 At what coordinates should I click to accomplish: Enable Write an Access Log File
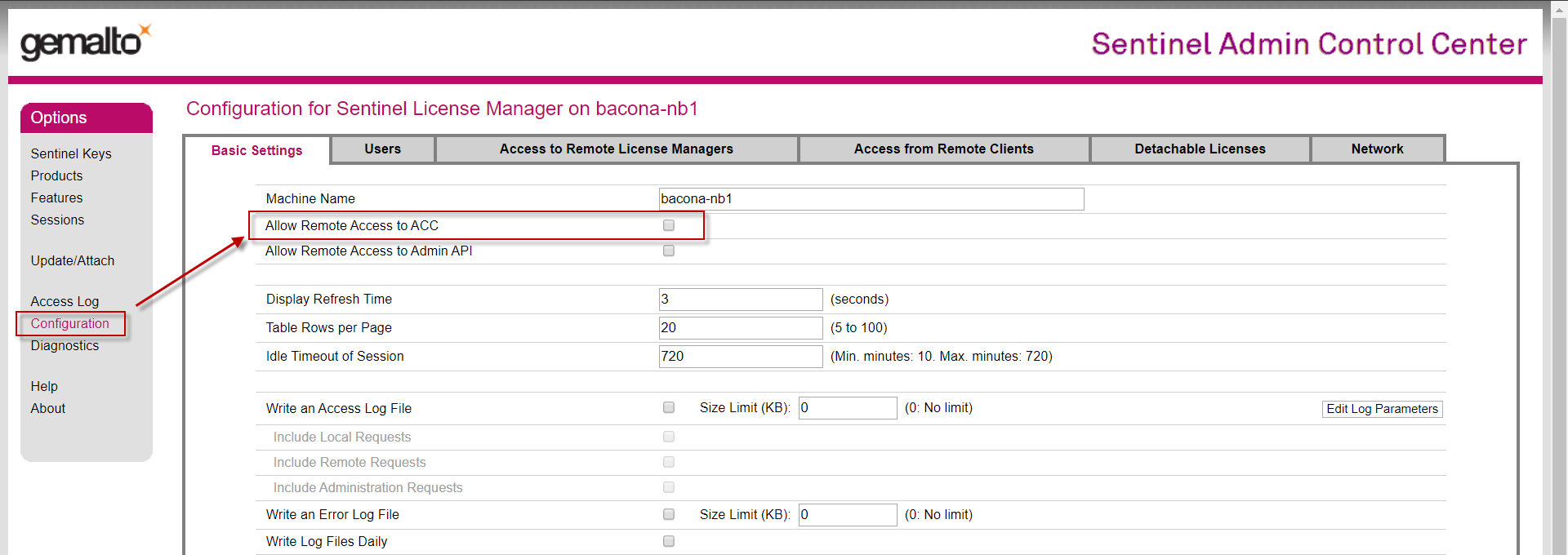(669, 407)
